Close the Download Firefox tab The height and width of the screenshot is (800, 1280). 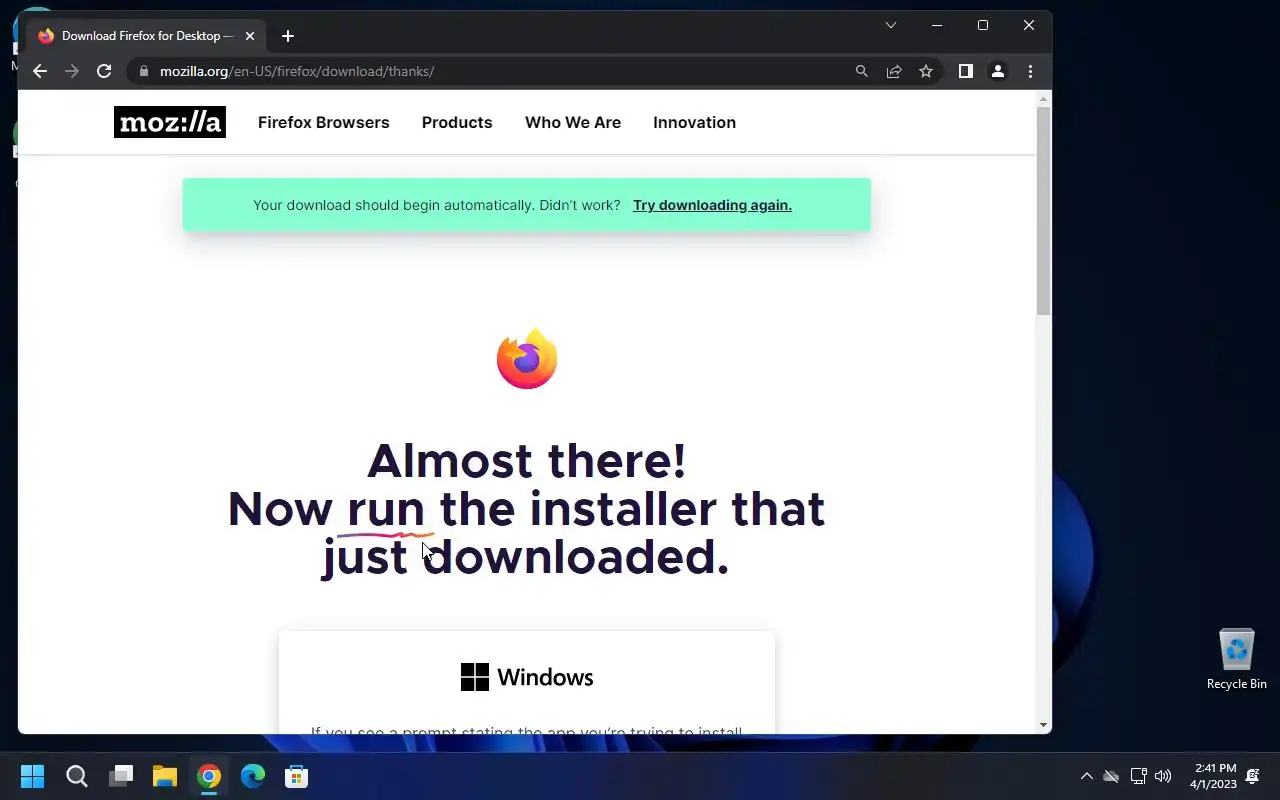click(250, 36)
